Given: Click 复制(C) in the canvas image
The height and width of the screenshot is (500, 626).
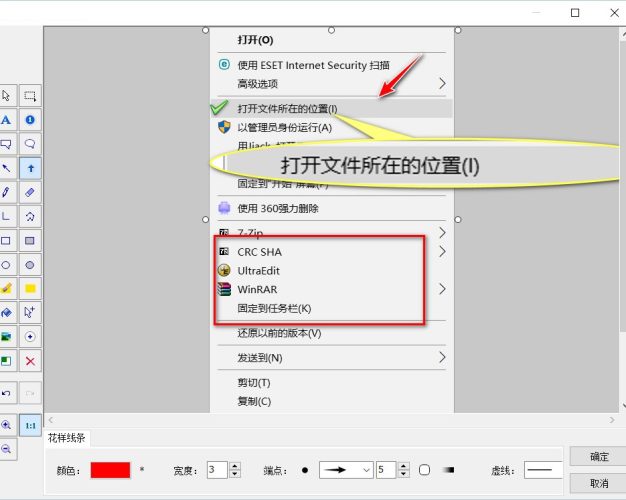Looking at the screenshot, I should coord(254,401).
